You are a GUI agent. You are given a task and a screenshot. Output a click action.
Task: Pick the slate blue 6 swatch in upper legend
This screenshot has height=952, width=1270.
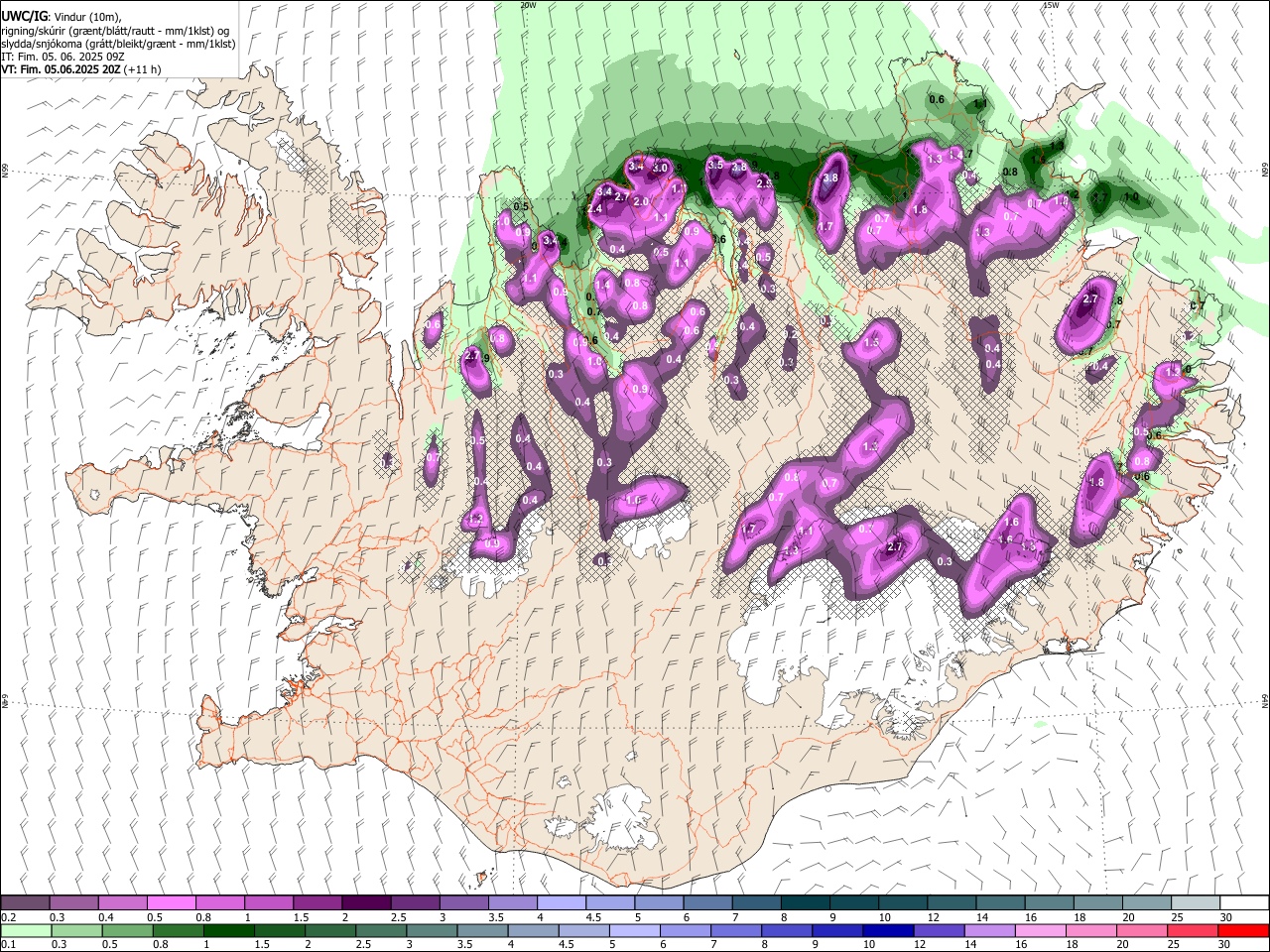707,903
